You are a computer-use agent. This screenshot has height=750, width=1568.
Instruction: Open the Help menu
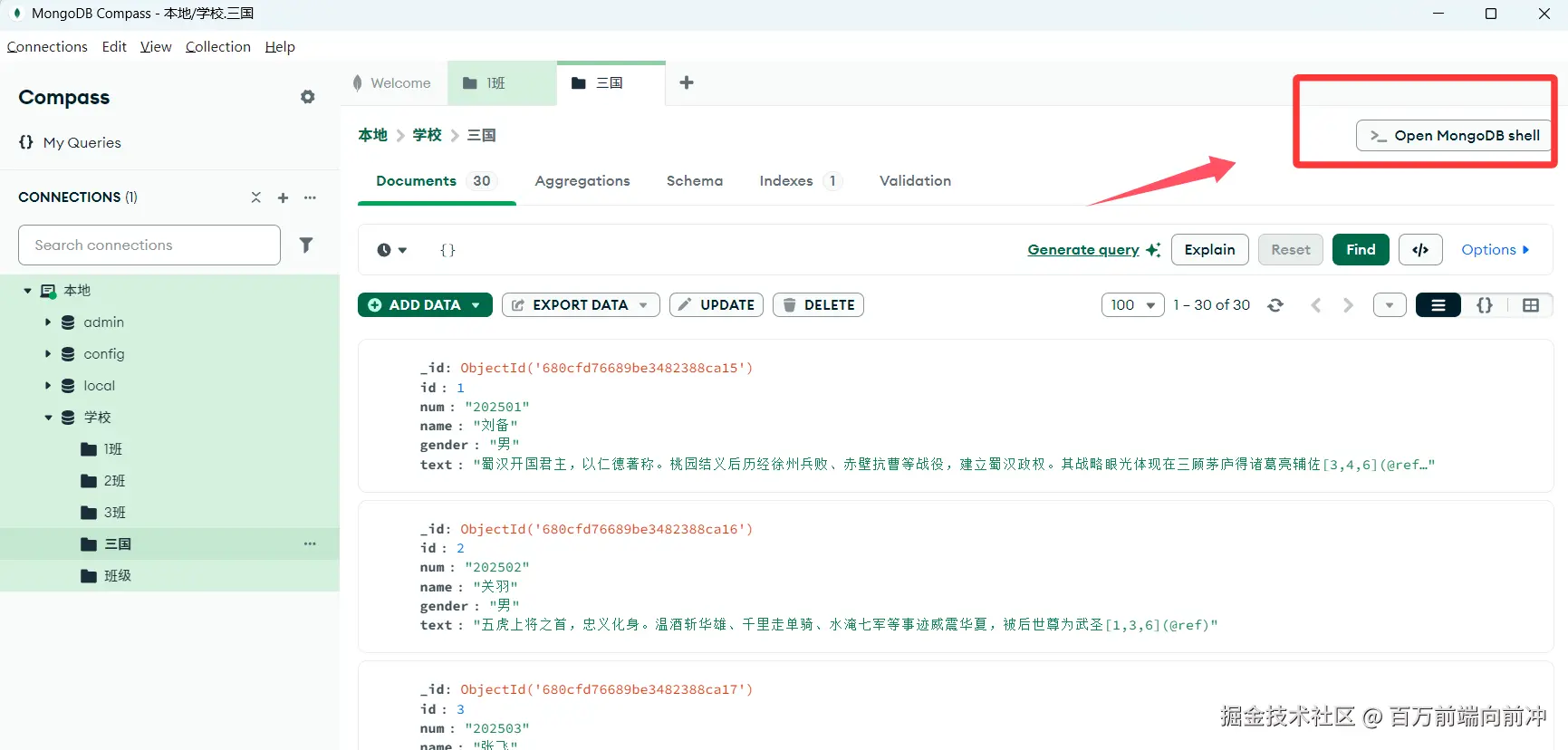click(280, 47)
